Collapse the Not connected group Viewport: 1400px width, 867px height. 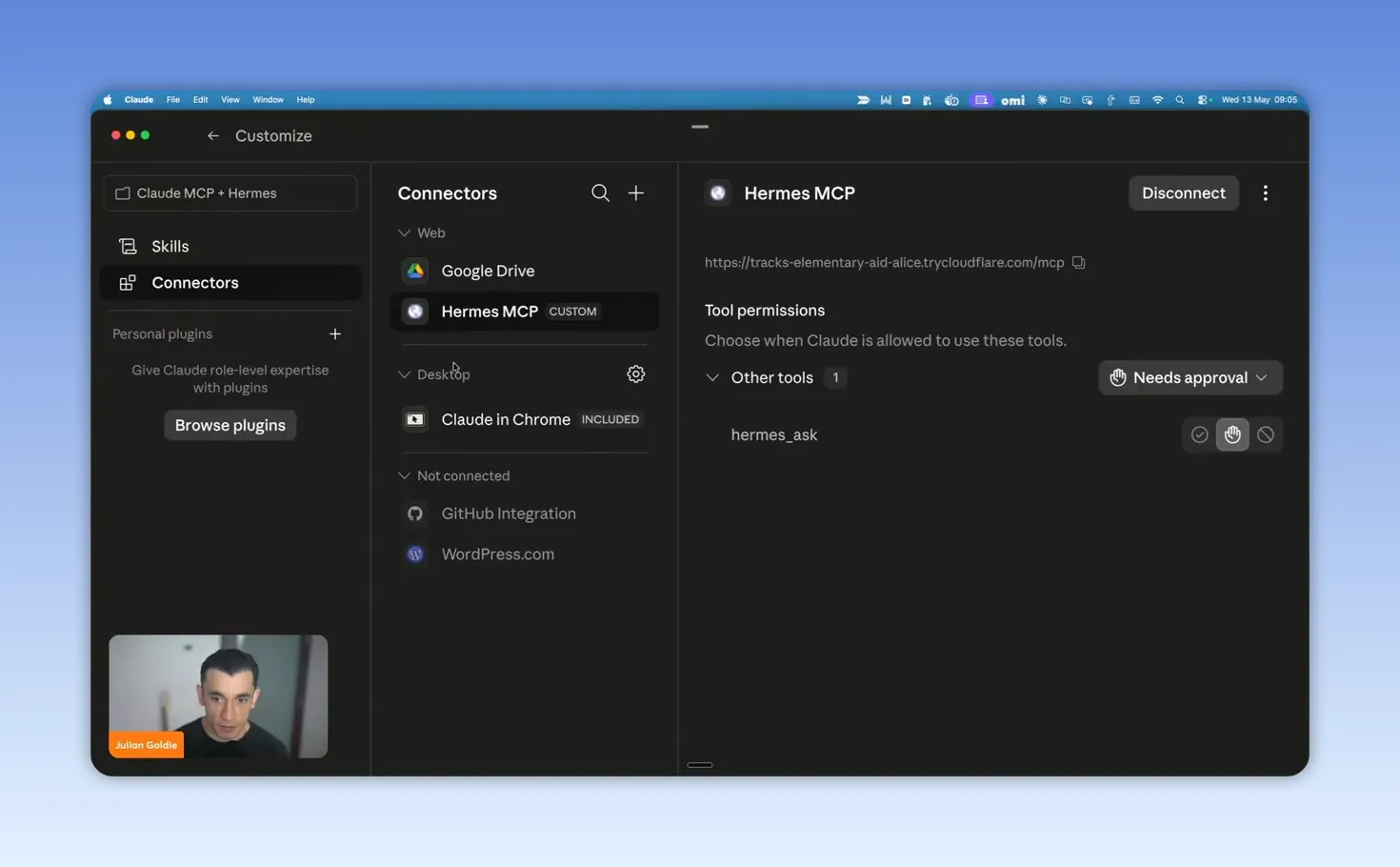[x=404, y=475]
